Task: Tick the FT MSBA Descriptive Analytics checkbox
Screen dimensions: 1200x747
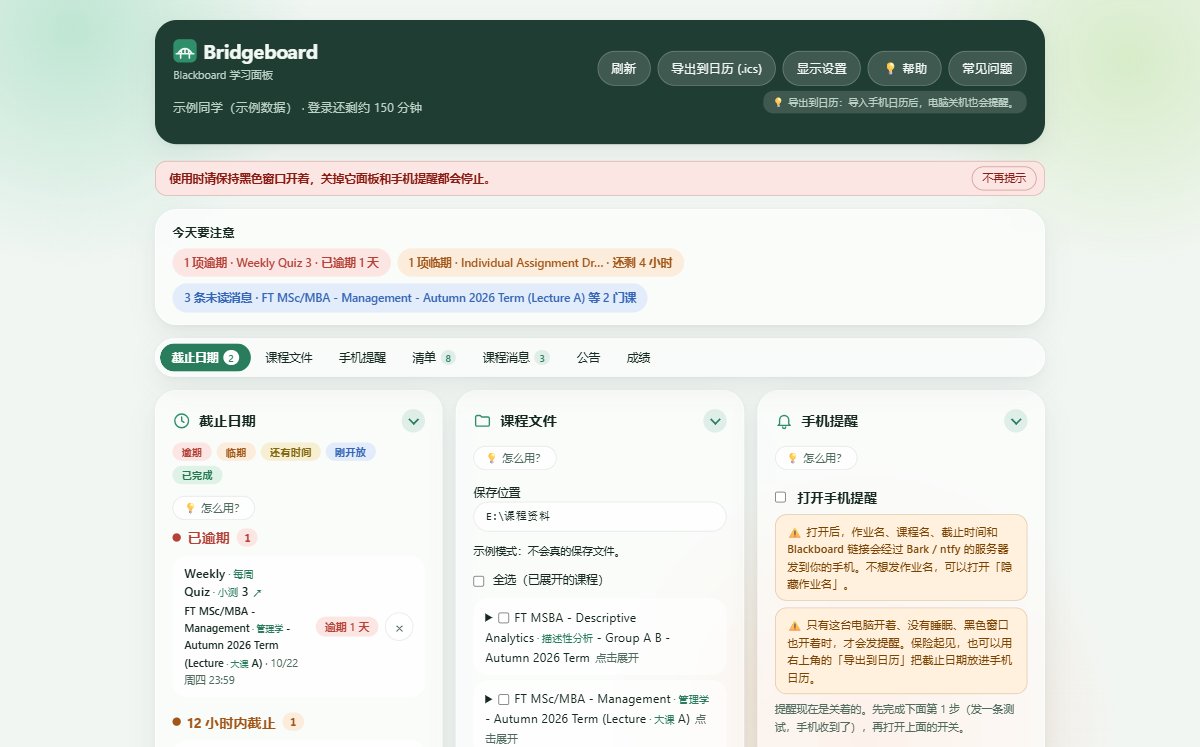Action: [x=504, y=618]
